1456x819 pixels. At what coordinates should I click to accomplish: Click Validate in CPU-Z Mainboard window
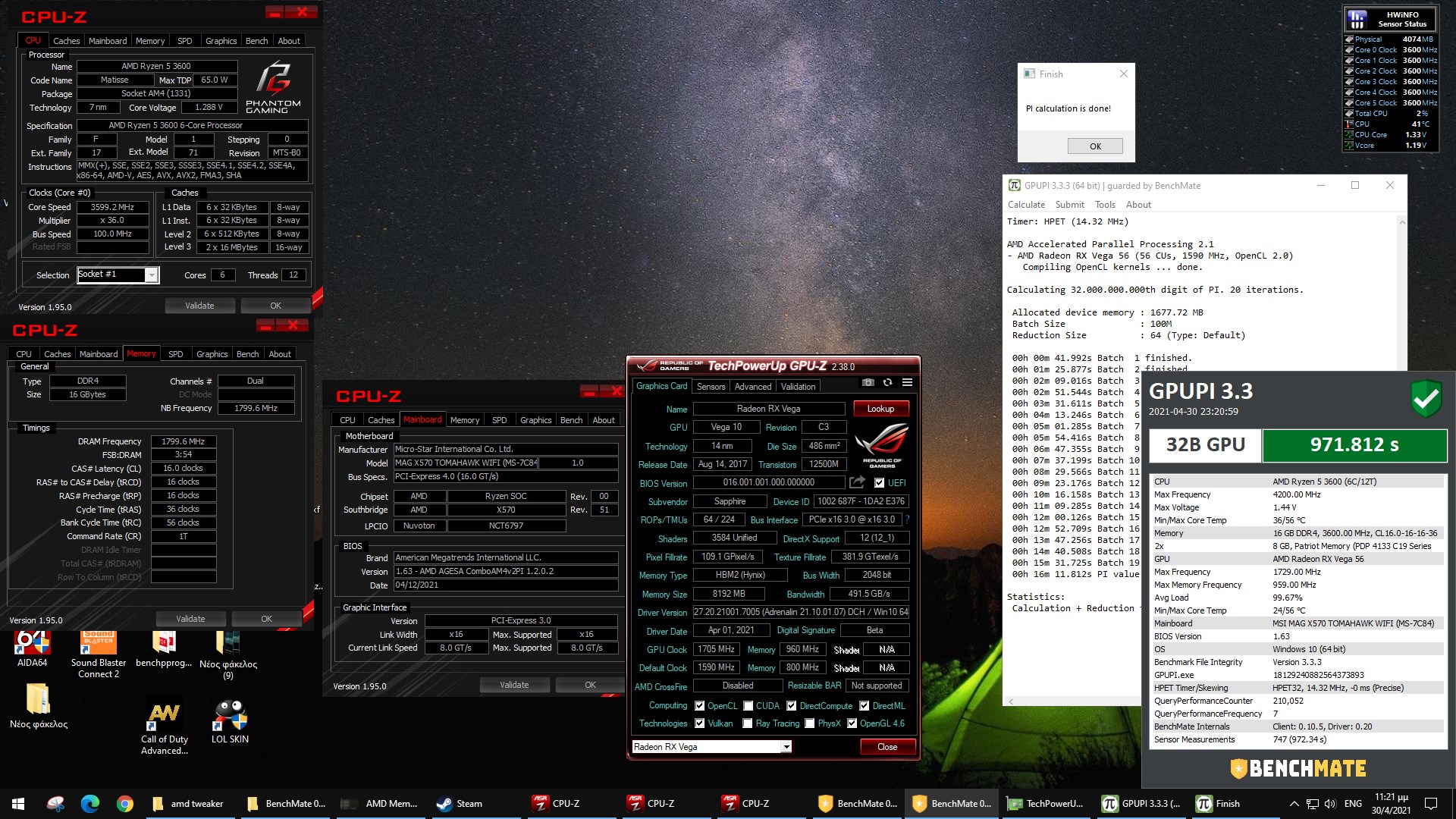click(514, 685)
